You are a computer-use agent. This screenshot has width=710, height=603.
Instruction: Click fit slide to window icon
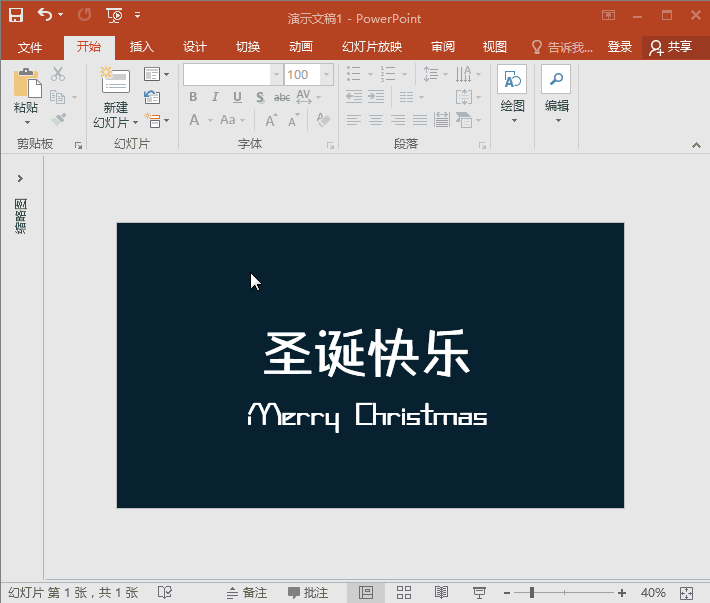pyautogui.click(x=686, y=593)
